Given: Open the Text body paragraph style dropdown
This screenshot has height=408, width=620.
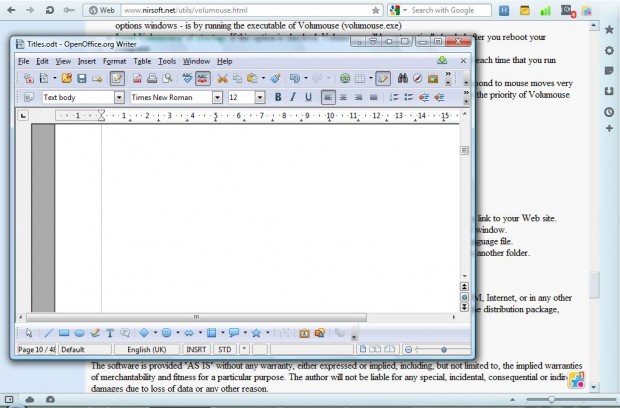Looking at the screenshot, I should (x=119, y=97).
